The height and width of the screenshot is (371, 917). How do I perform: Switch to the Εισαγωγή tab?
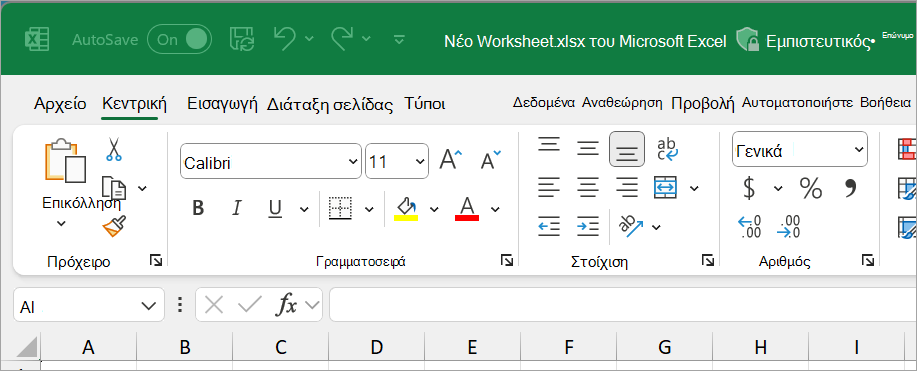click(222, 104)
